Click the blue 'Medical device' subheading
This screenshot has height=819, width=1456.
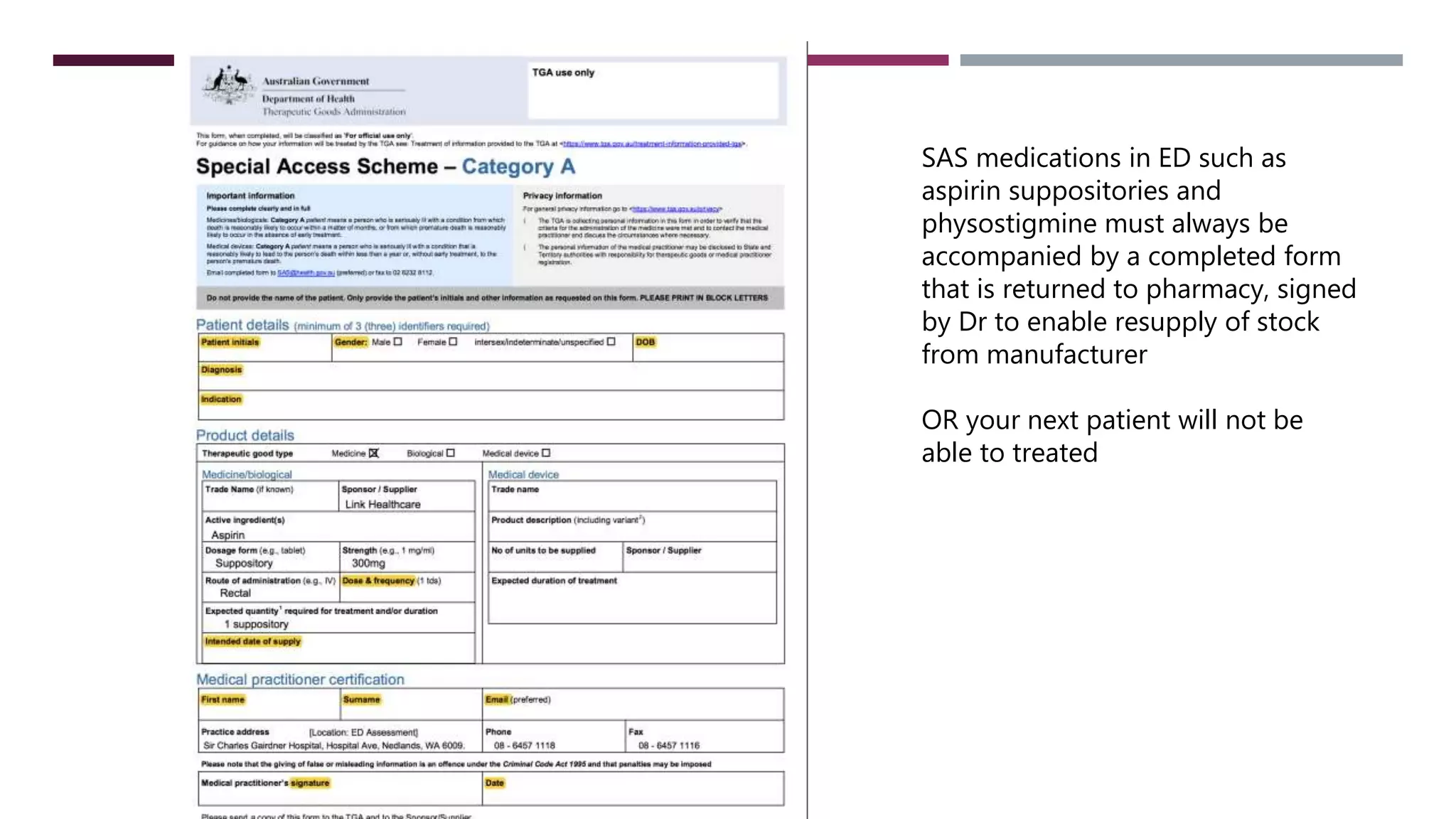523,474
